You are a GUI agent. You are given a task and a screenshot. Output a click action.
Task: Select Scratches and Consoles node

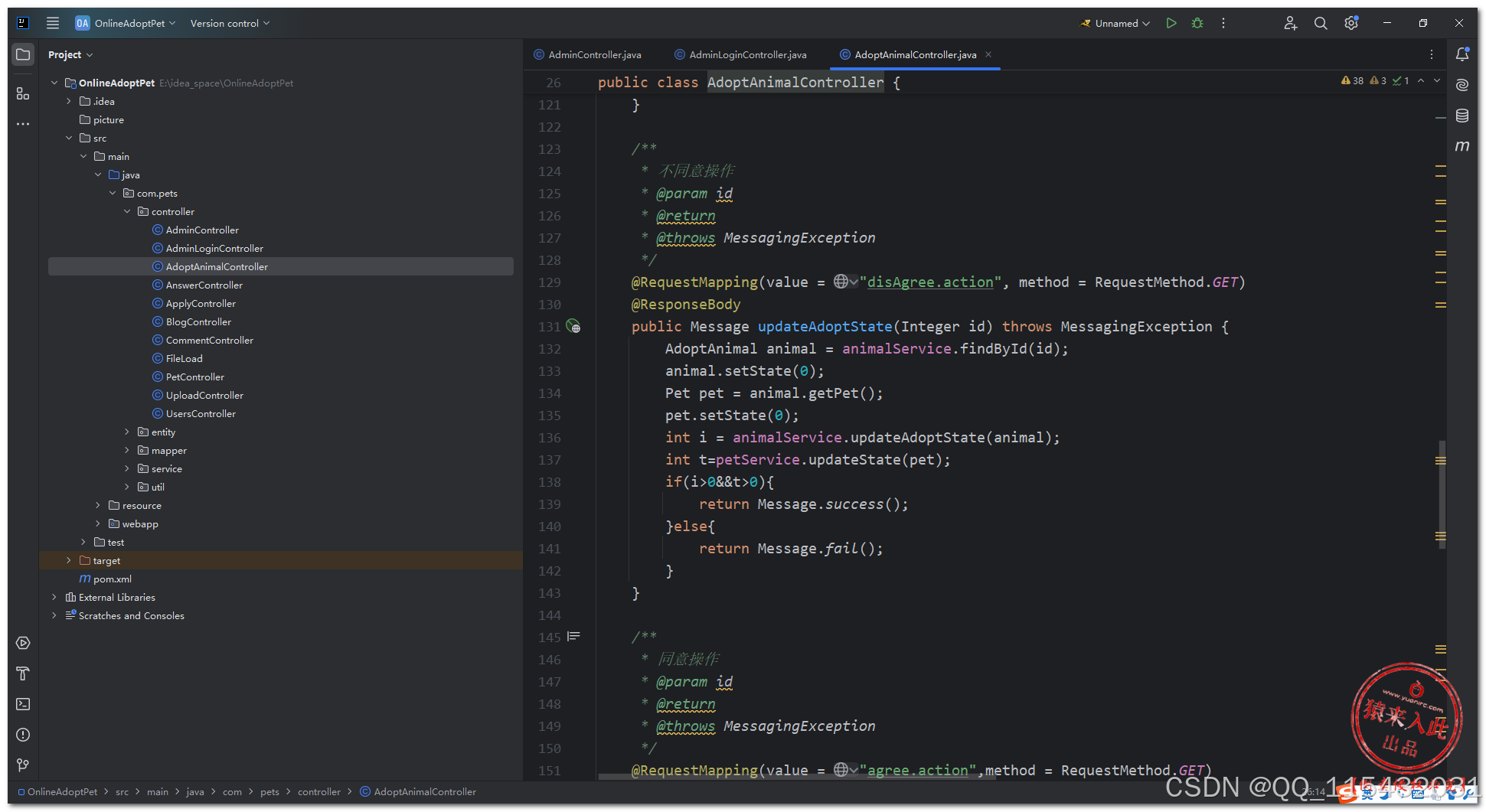pyautogui.click(x=131, y=615)
